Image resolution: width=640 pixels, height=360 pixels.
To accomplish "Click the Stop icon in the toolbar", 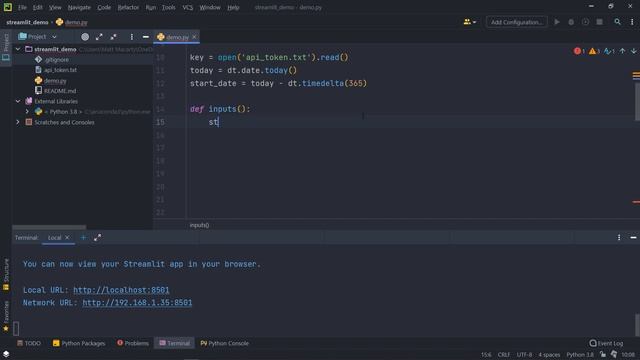I will pyautogui.click(x=600, y=22).
